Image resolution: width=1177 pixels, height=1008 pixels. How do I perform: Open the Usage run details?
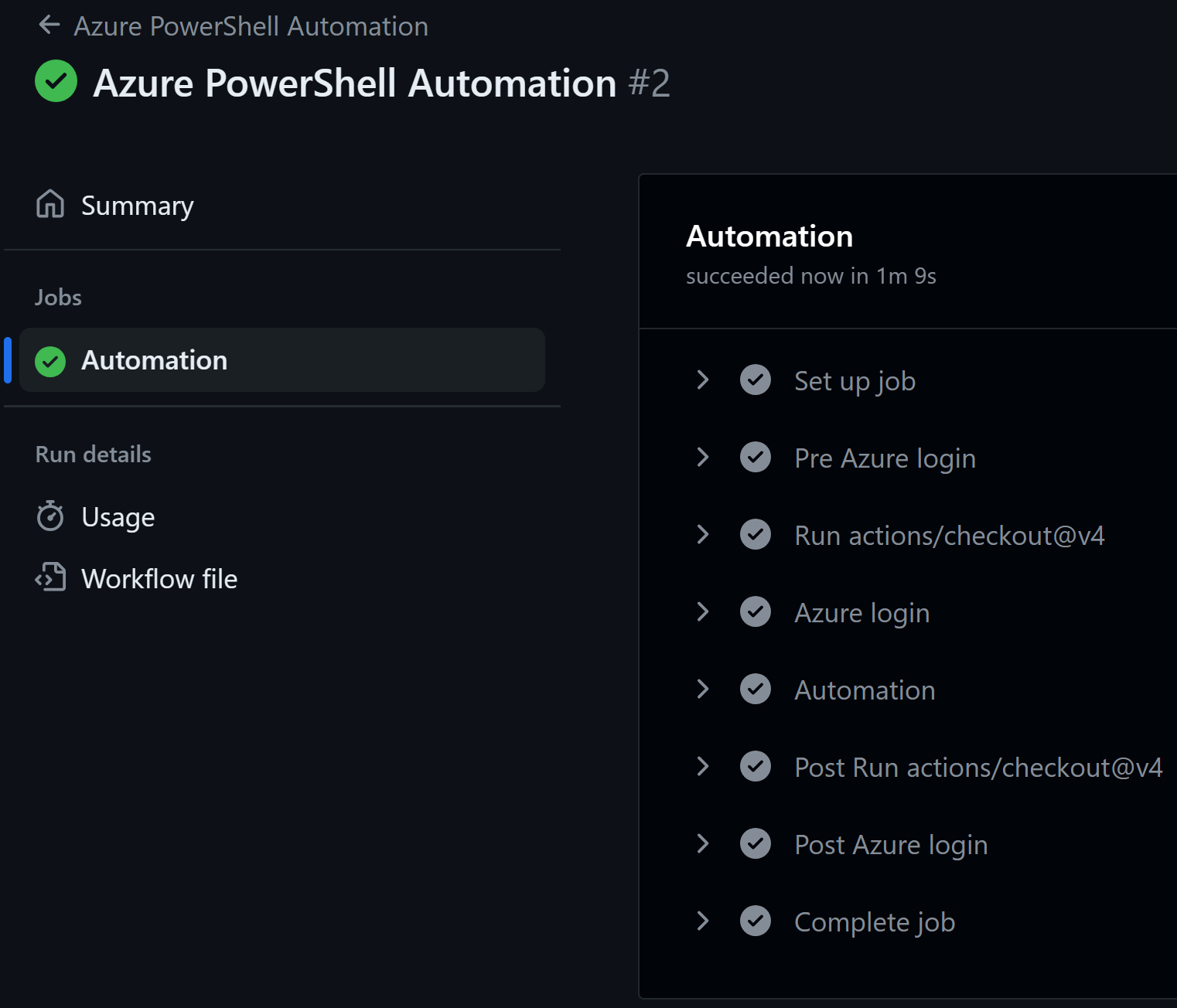point(118,517)
